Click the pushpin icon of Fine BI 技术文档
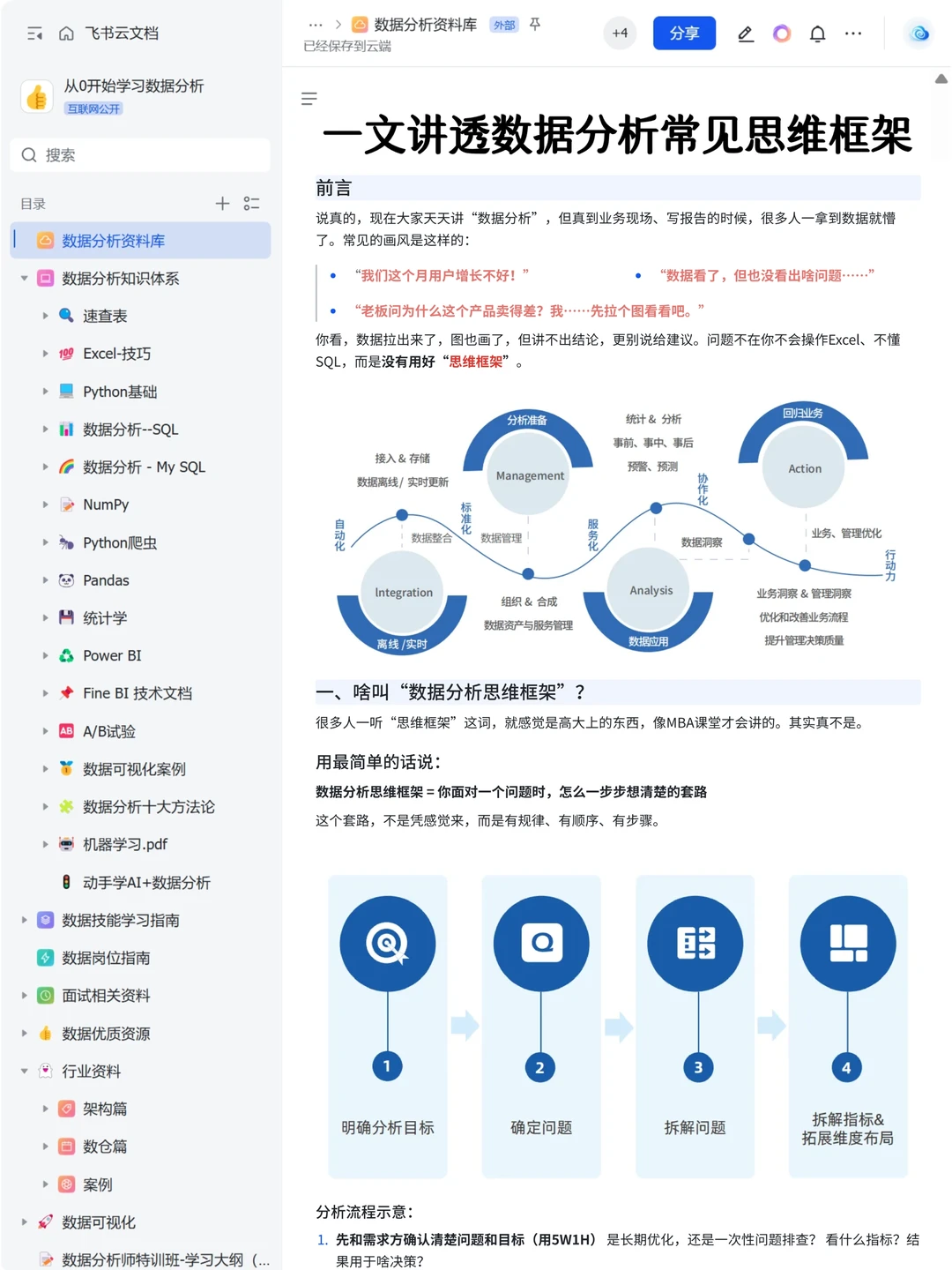 66,693
